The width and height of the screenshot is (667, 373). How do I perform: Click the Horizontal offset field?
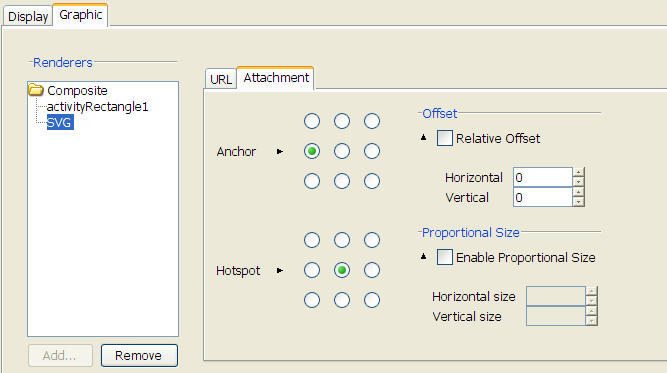click(x=543, y=177)
